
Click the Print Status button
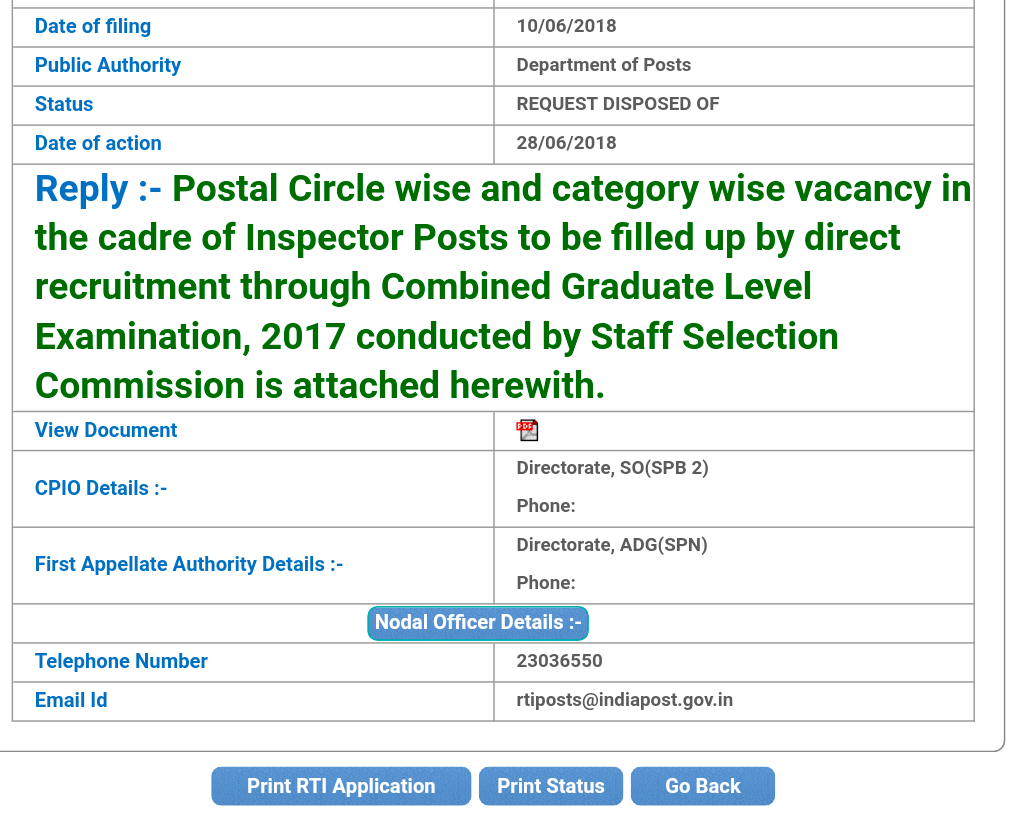551,786
